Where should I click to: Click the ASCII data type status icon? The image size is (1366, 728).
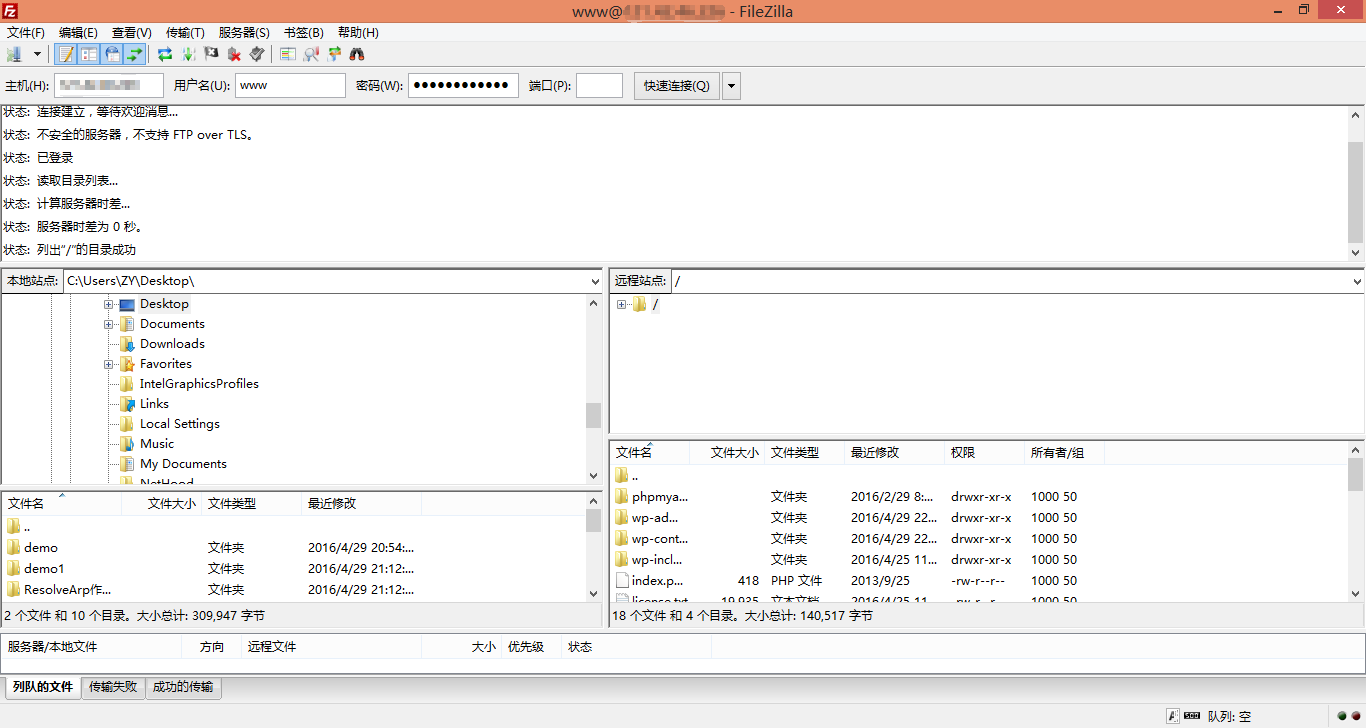pyautogui.click(x=1173, y=716)
